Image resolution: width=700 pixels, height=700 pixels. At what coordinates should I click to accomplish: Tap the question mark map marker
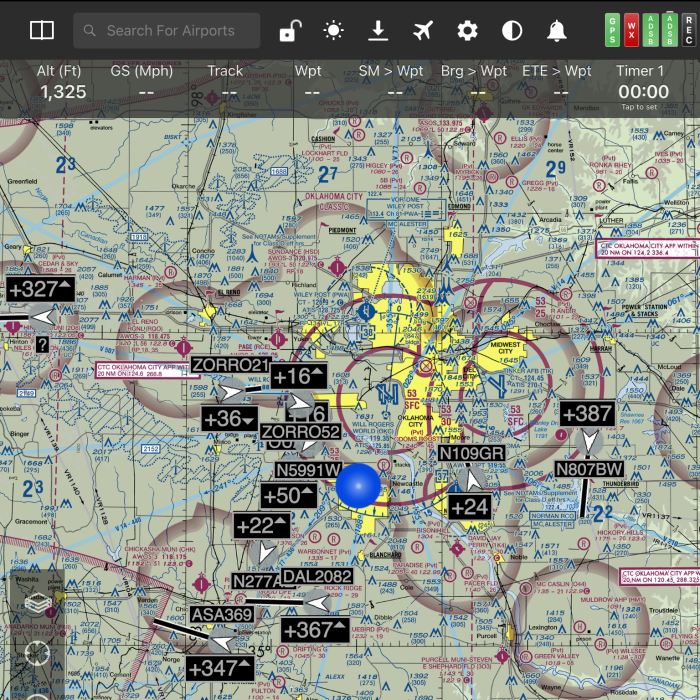[x=42, y=345]
